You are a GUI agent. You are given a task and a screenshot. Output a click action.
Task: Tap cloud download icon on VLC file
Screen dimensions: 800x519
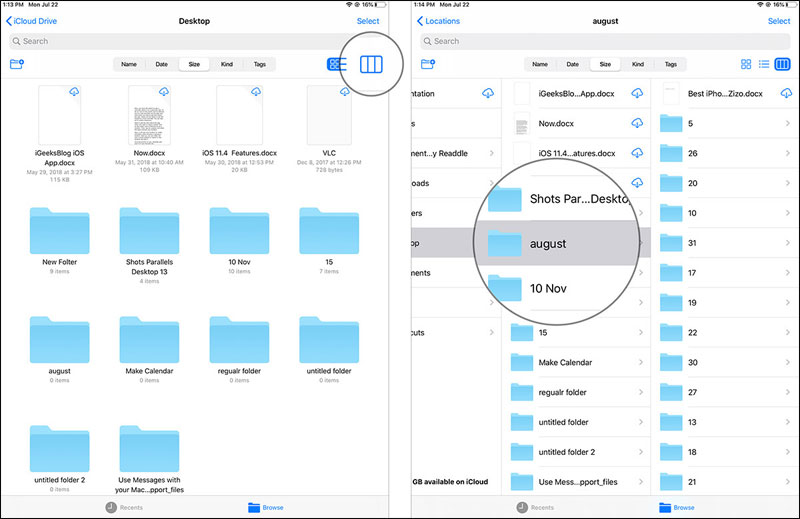pyautogui.click(x=346, y=93)
